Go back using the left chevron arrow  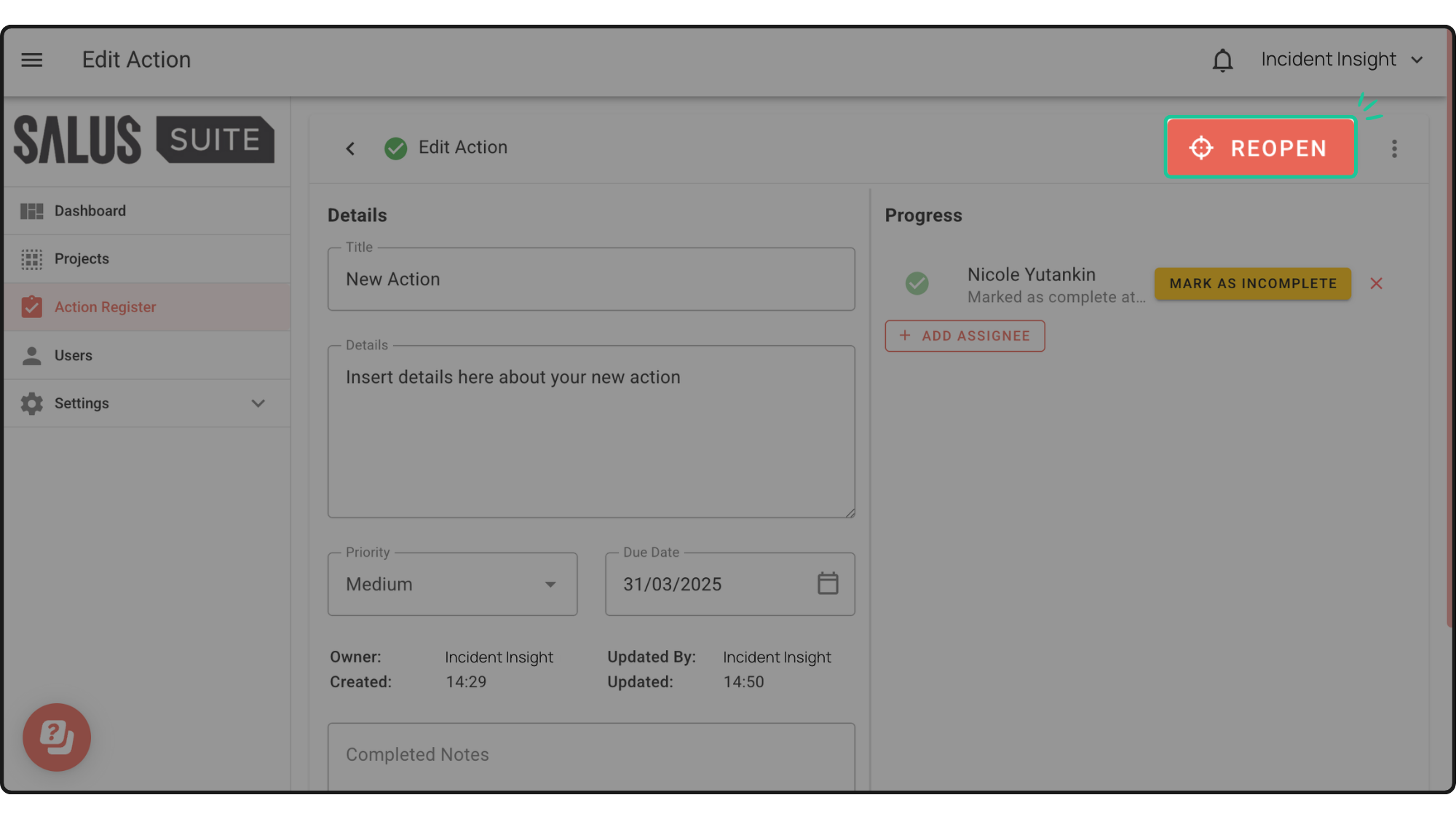pyautogui.click(x=350, y=149)
